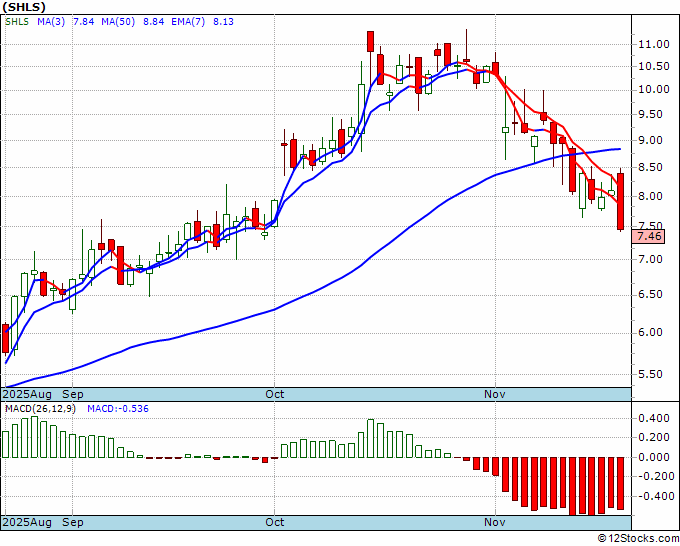Click the current price tag 7.46
The width and height of the screenshot is (680, 546).
[649, 236]
